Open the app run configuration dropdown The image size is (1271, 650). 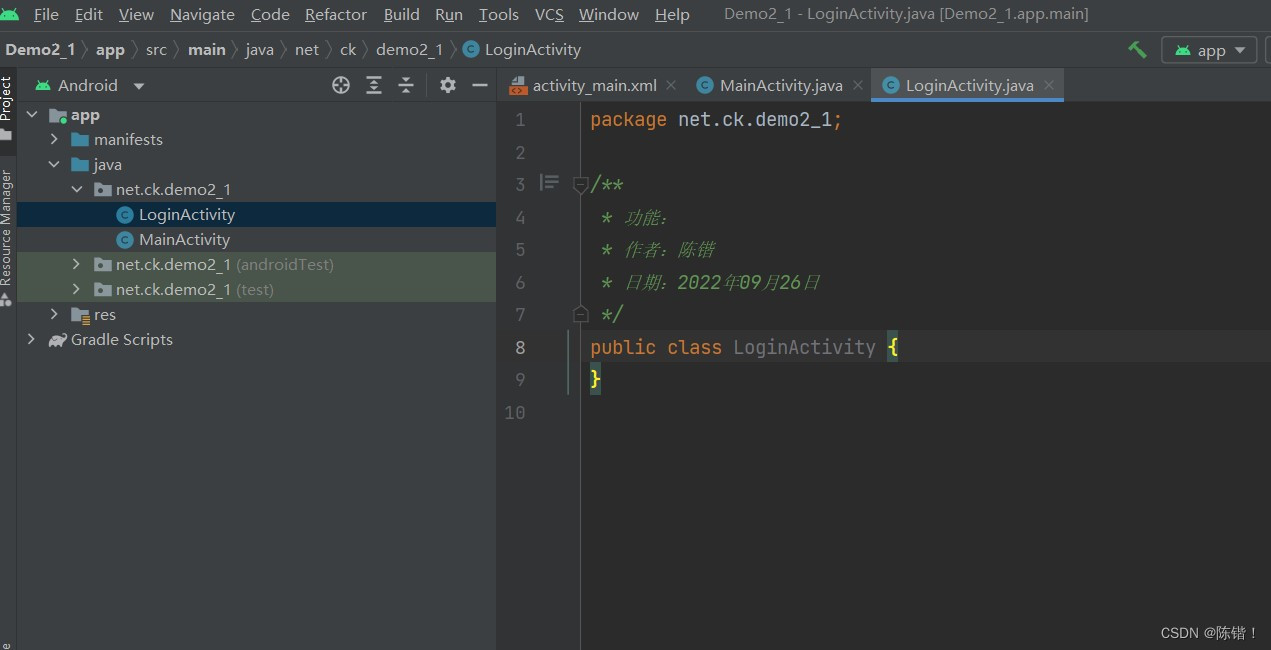(1209, 50)
